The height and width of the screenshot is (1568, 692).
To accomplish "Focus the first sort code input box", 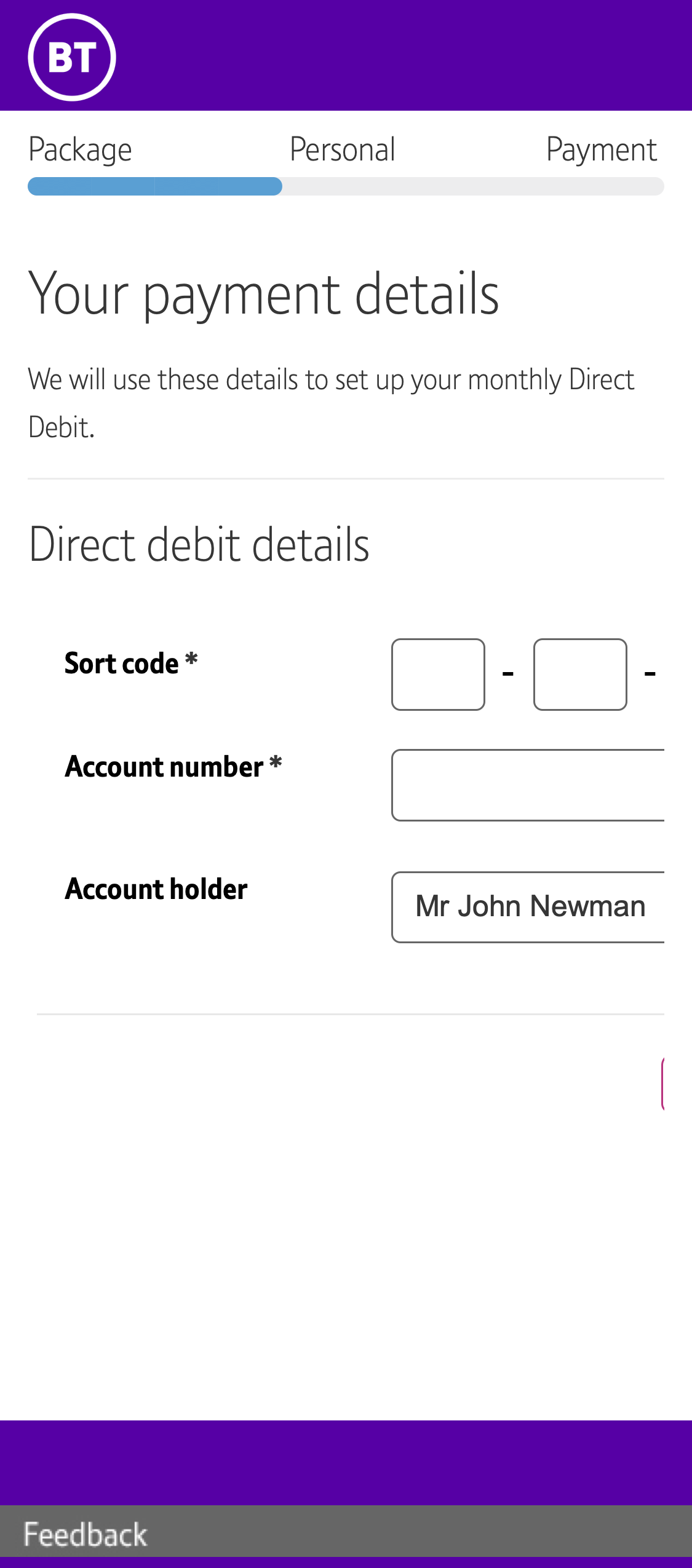I will [x=437, y=673].
